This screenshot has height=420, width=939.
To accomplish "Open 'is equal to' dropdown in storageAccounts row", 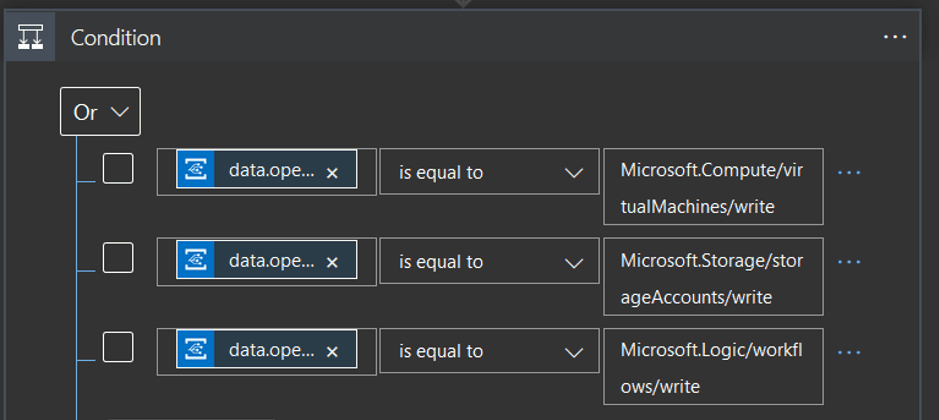I will click(489, 261).
